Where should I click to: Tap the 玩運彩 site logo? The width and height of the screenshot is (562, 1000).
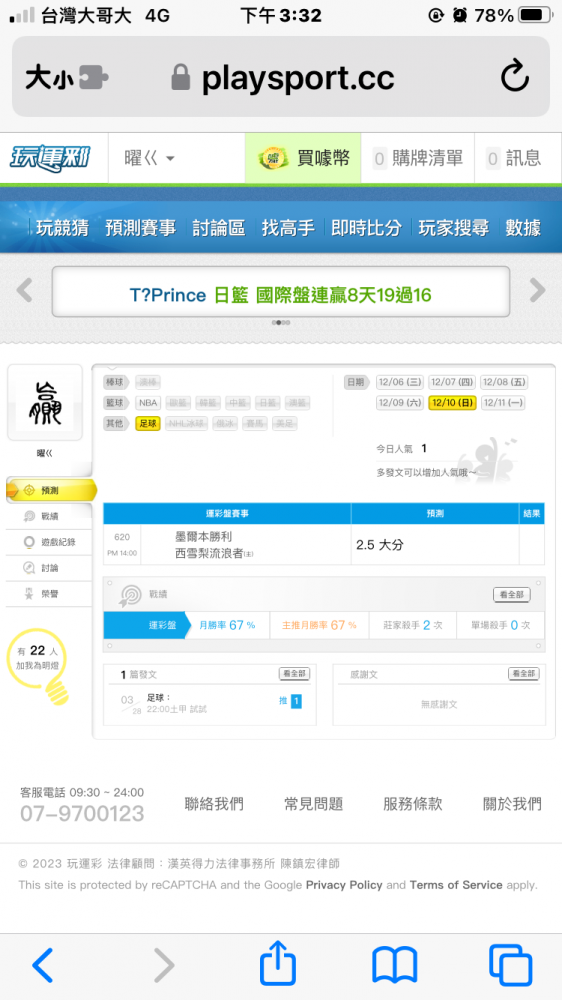(50, 158)
